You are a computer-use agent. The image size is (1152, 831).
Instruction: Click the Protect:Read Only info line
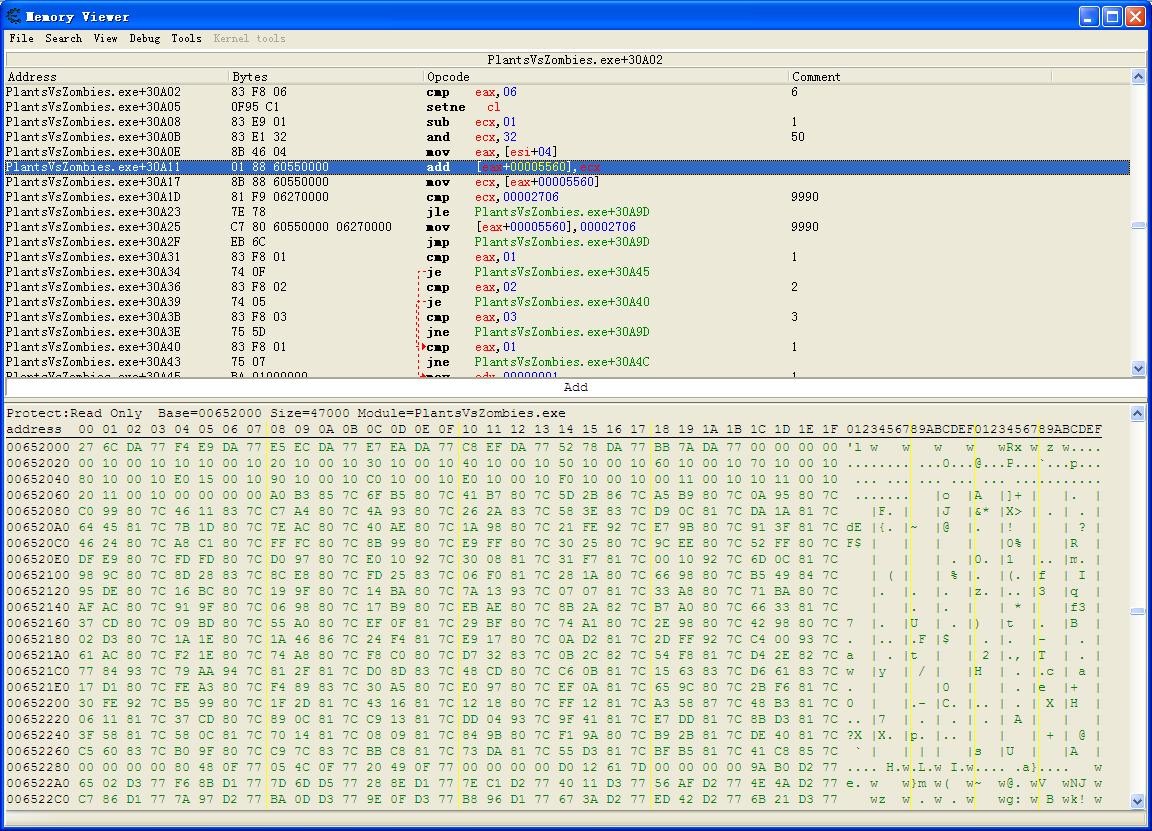[286, 413]
